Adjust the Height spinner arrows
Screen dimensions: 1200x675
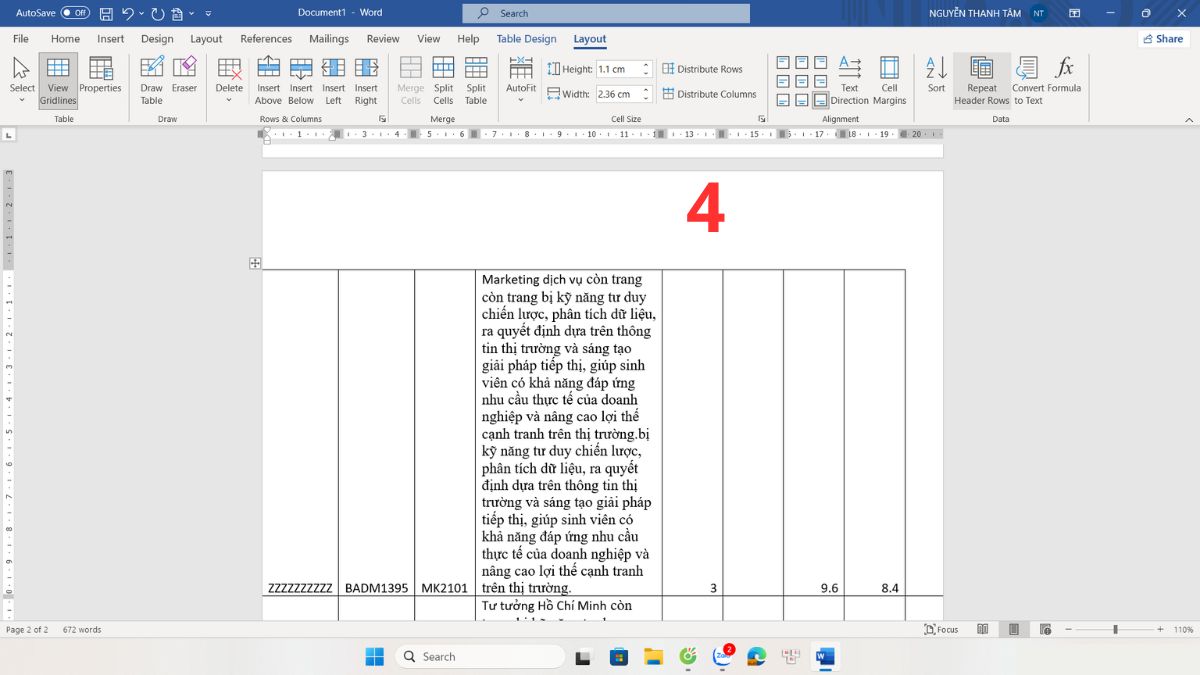click(646, 69)
